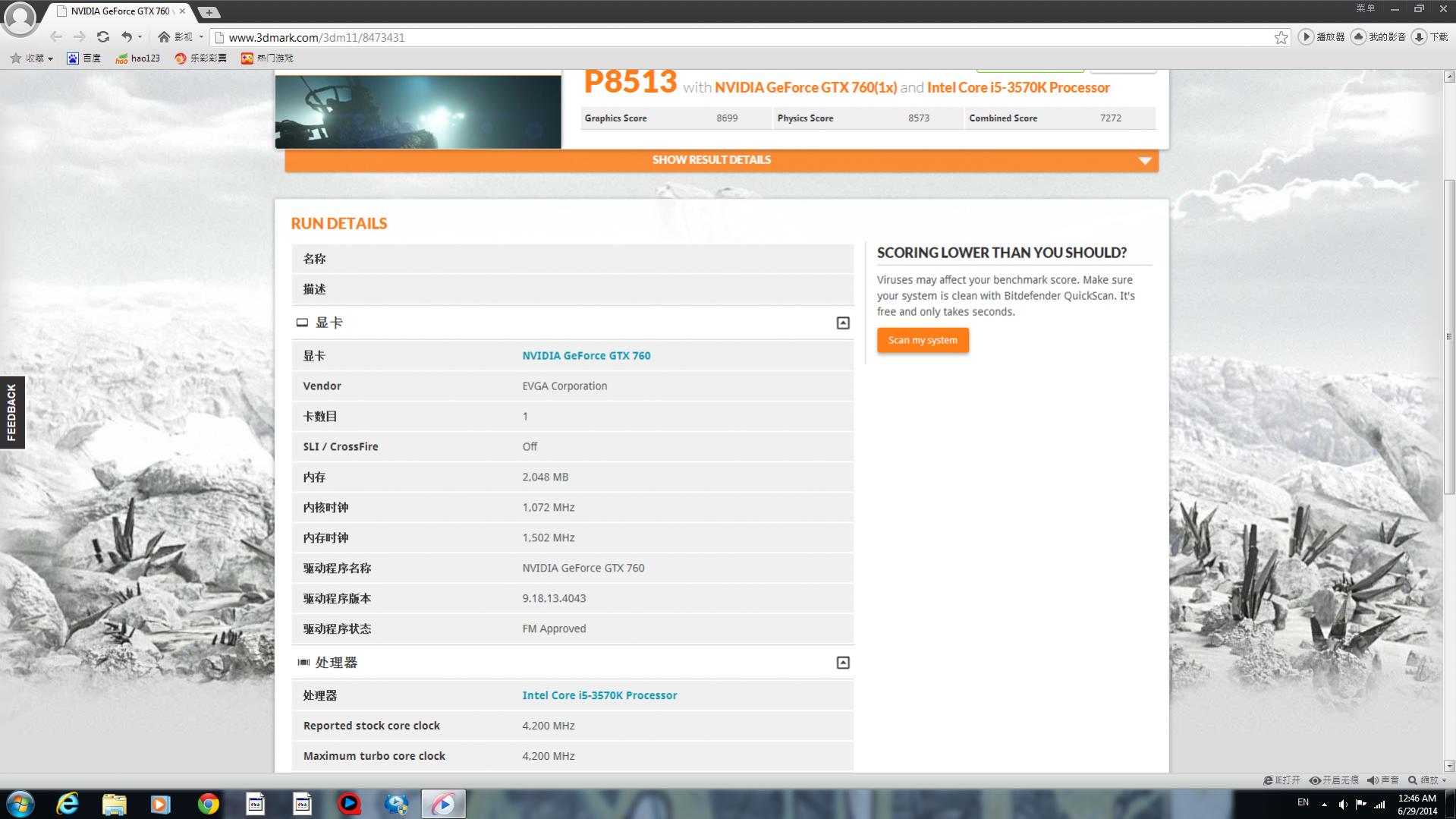
Task: Open Intel Core i5-3570K Processor header link
Action: point(1018,87)
